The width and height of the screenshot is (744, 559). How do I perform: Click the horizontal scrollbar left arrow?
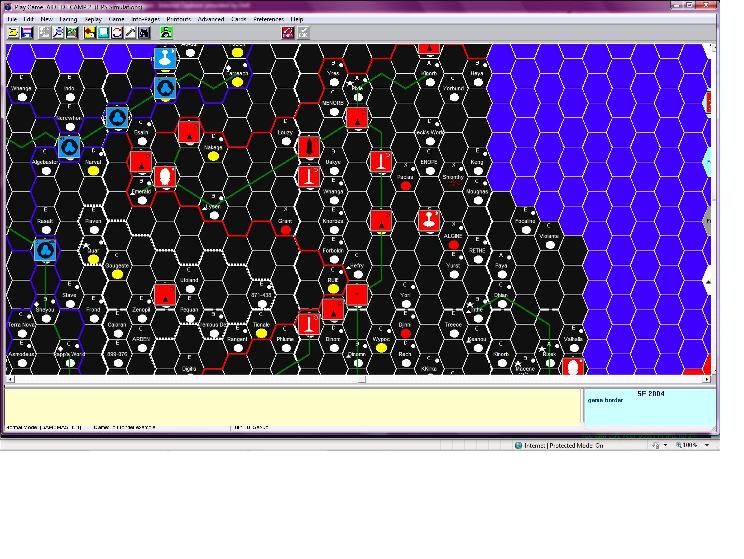point(10,380)
